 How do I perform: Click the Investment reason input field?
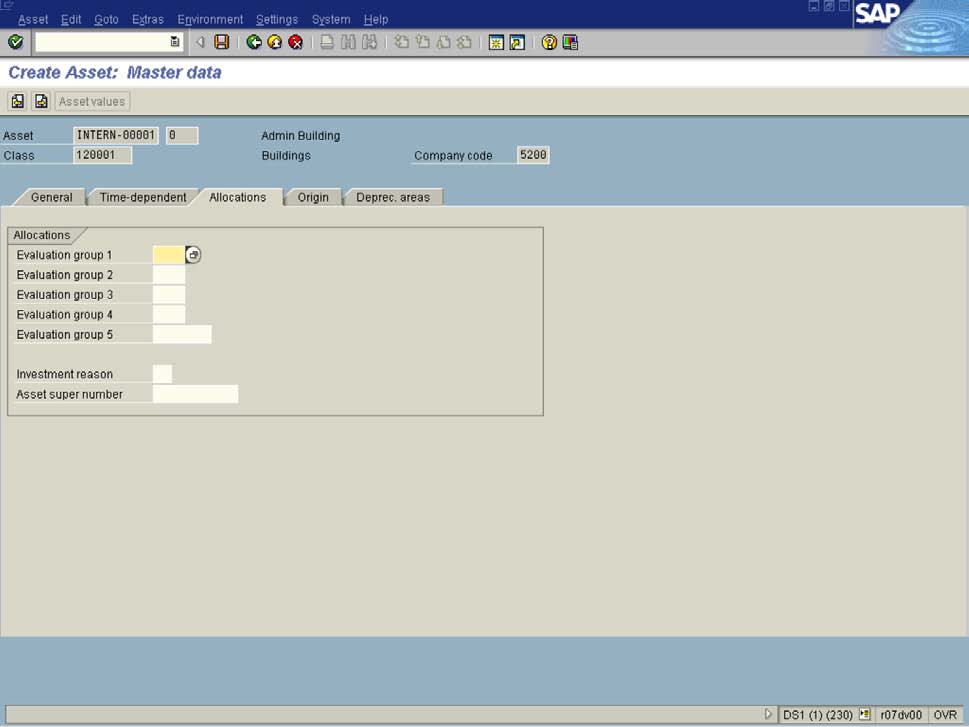(x=163, y=374)
